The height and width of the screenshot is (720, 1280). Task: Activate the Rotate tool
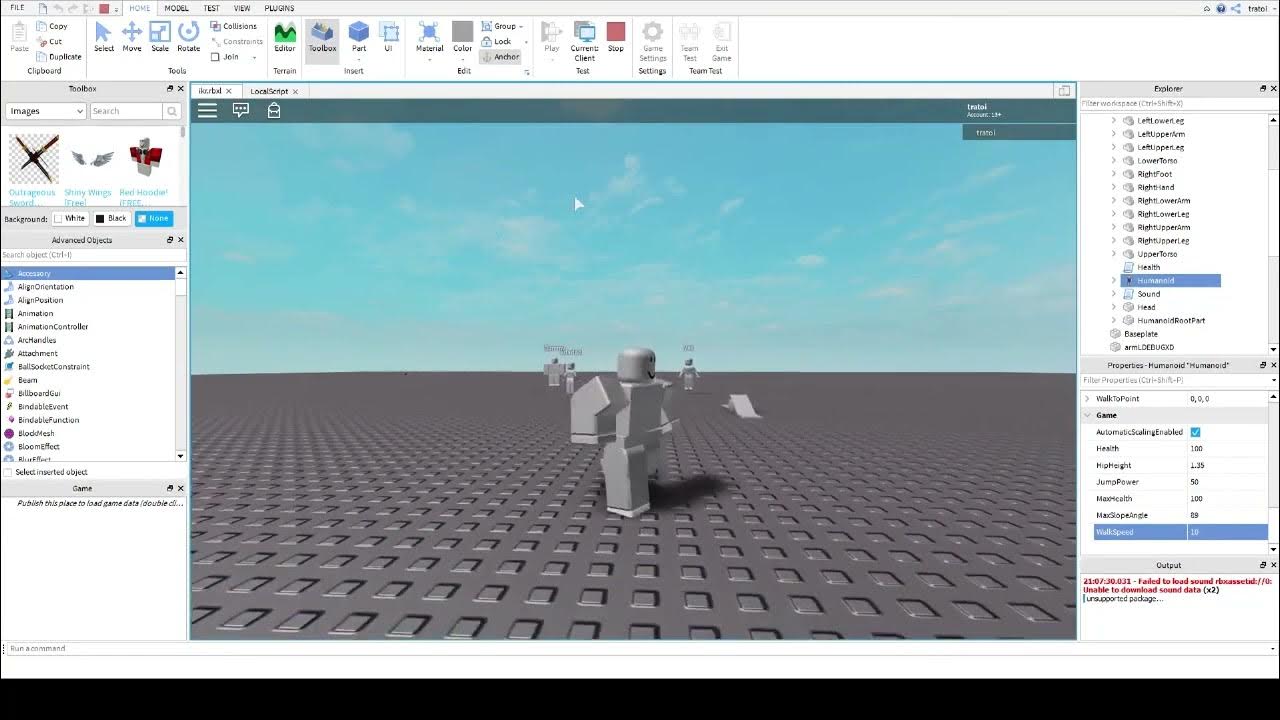188,37
